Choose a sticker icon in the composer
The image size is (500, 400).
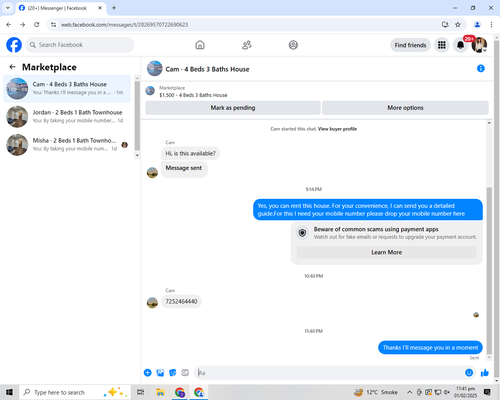pos(173,373)
